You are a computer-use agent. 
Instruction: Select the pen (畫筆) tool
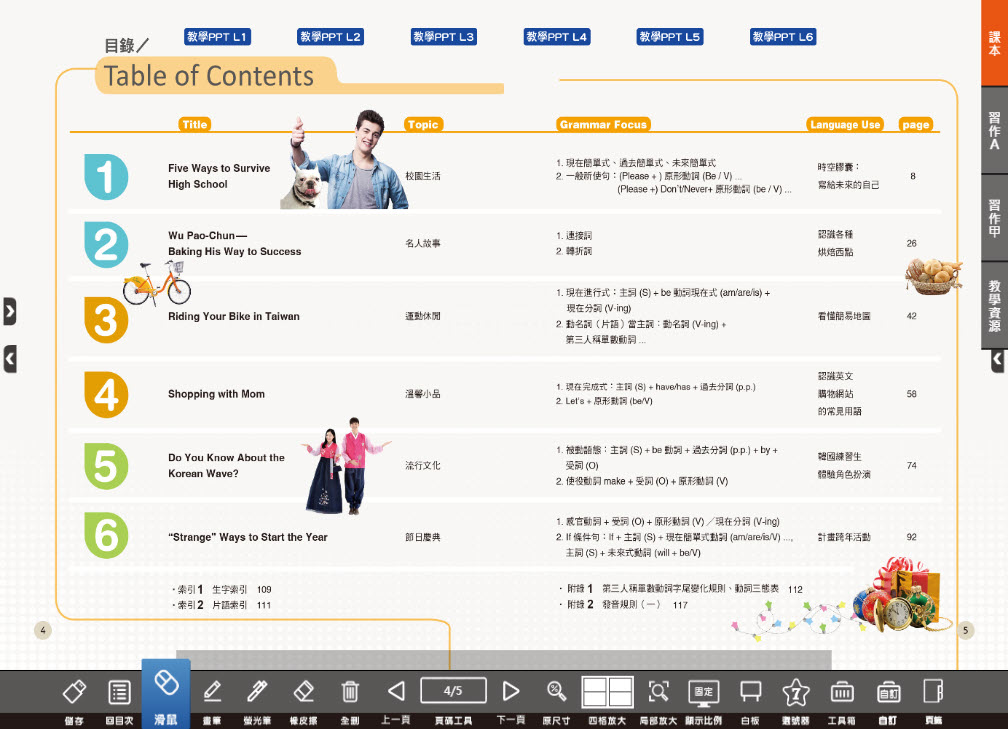pos(212,692)
